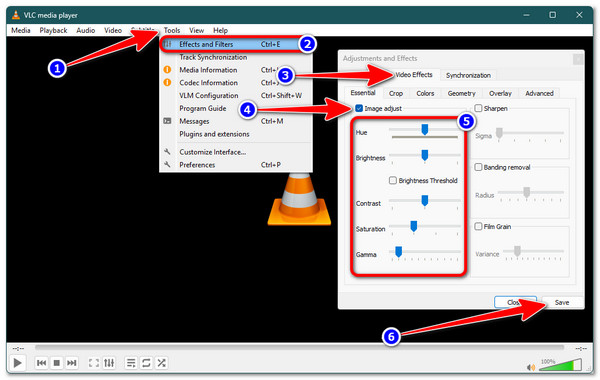Screen dimensions: 600x380
Task: Click Preferences wrench icon
Action: pyautogui.click(x=167, y=165)
